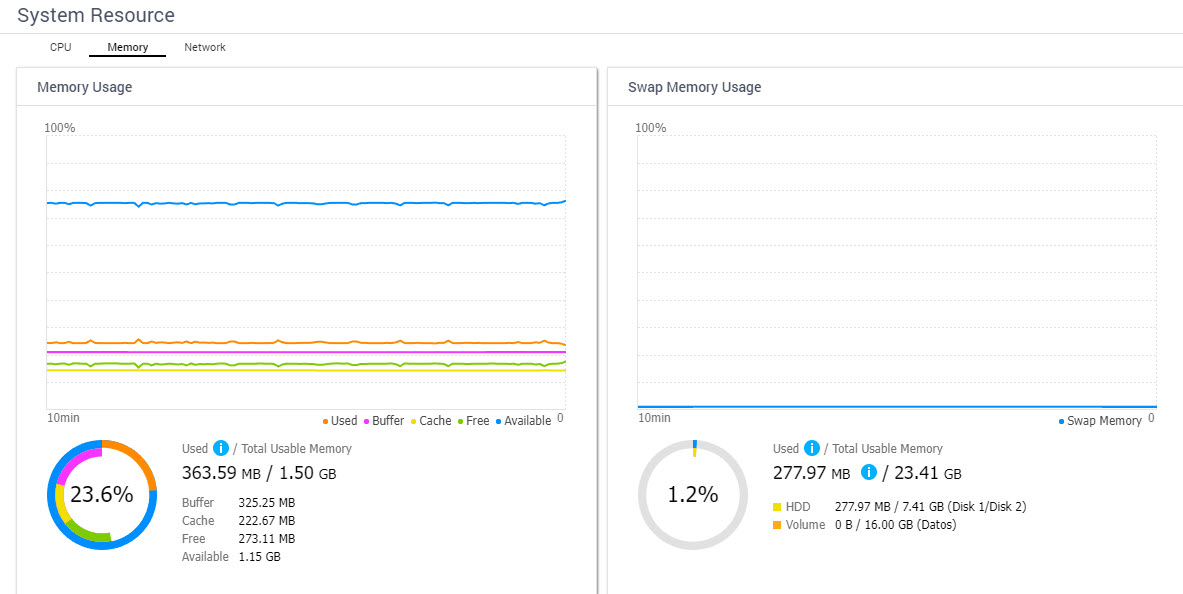Screen dimensions: 1183x594
Task: Hide the Cache series via legend
Action: [430, 421]
